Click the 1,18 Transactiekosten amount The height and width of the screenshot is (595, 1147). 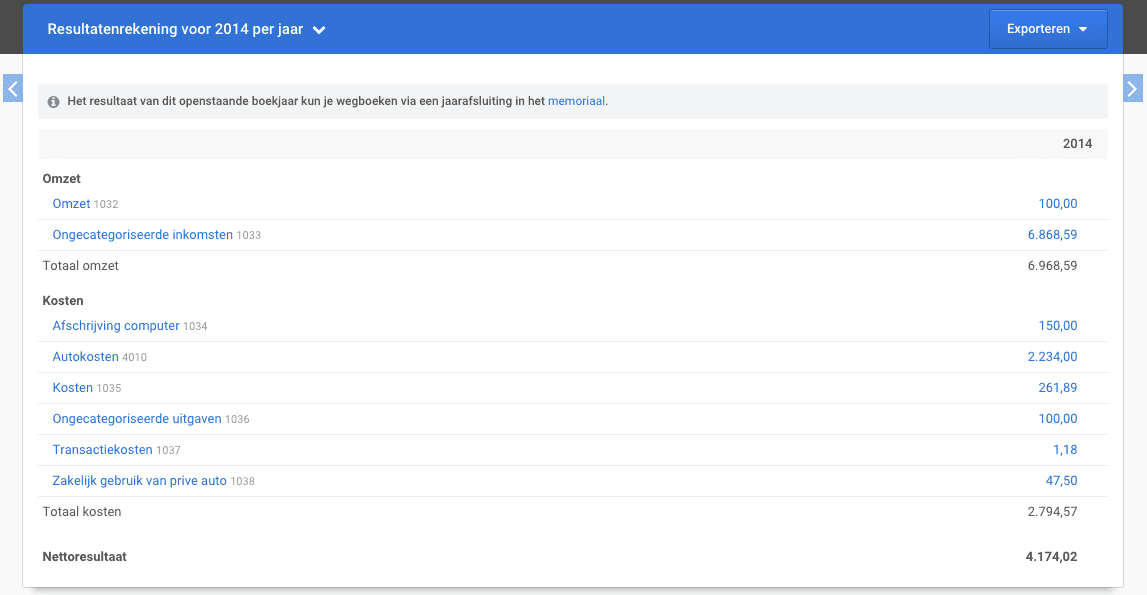[1065, 450]
